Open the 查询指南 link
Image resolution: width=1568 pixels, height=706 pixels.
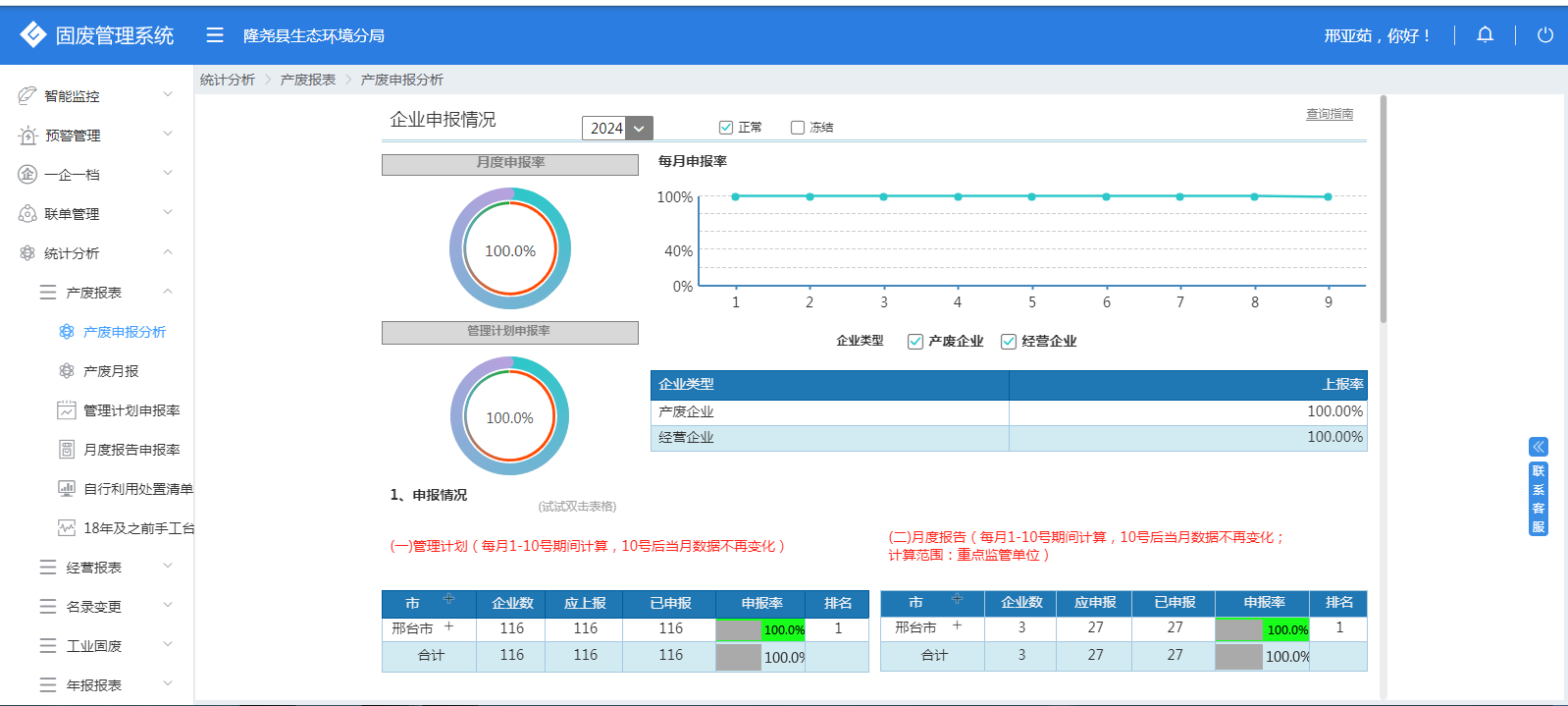(1329, 115)
